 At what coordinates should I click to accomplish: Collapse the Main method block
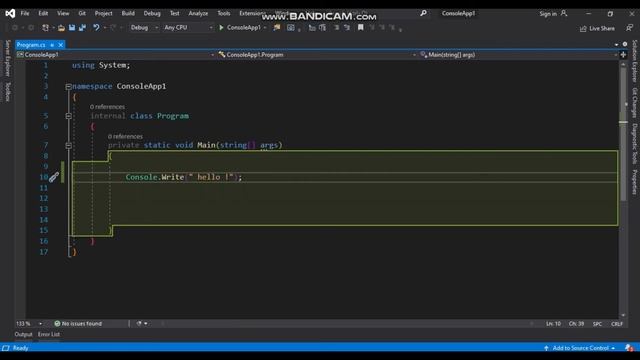point(69,145)
